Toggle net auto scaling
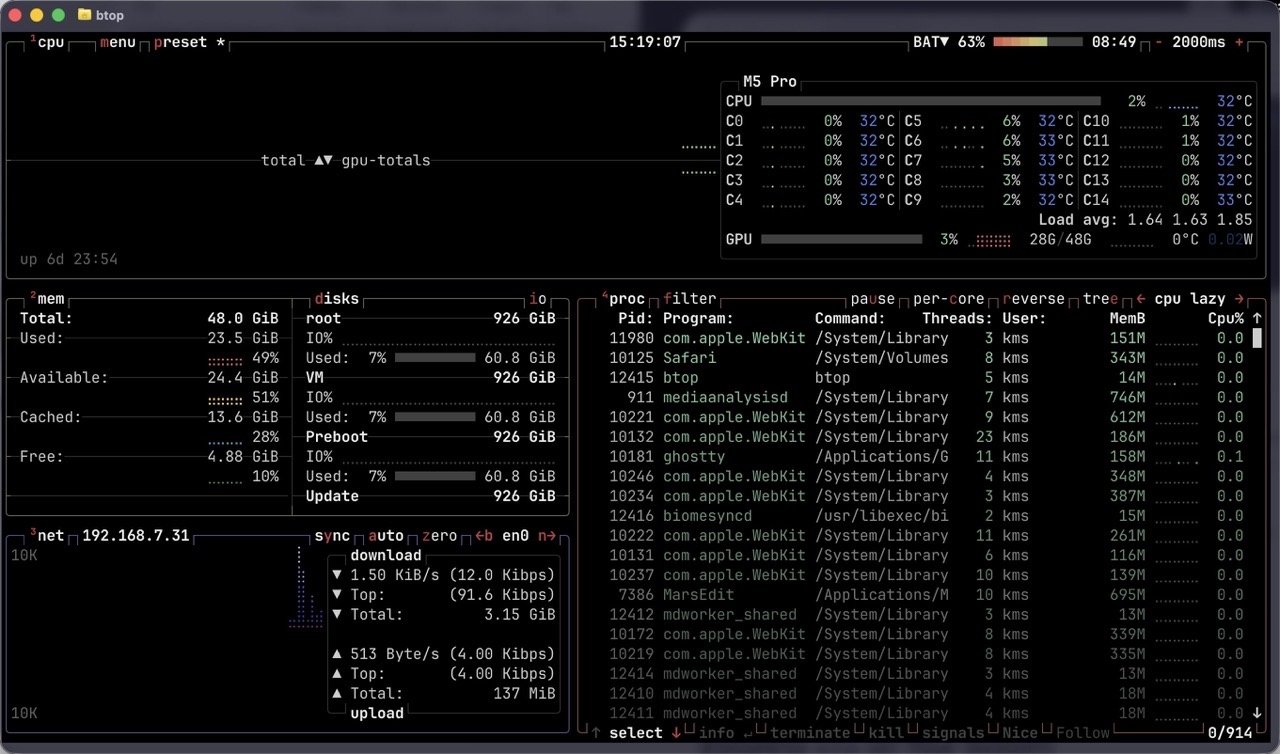This screenshot has height=754, width=1280. pos(386,536)
